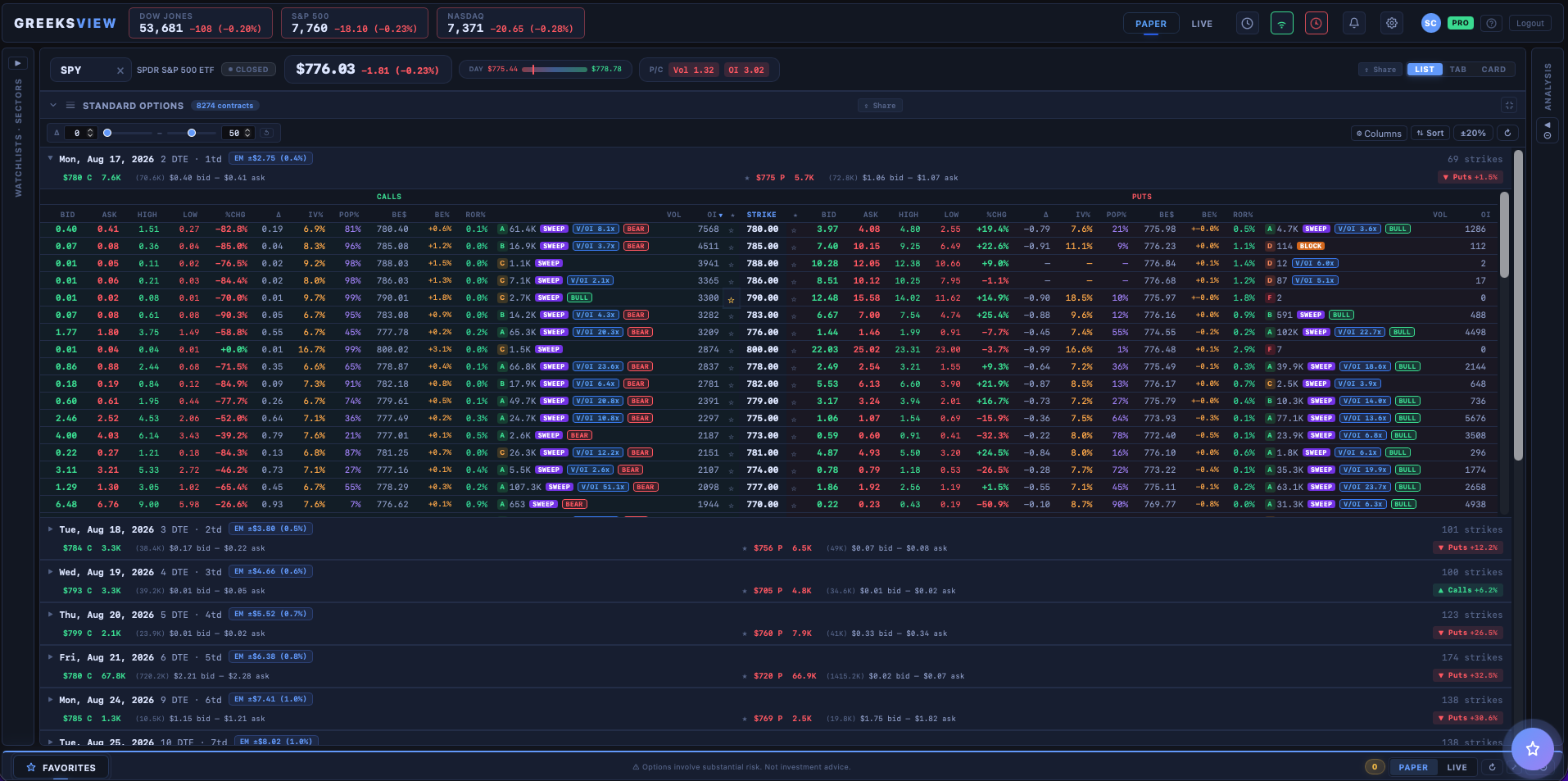
Task: Click the red clock alert icon
Action: pyautogui.click(x=1316, y=24)
